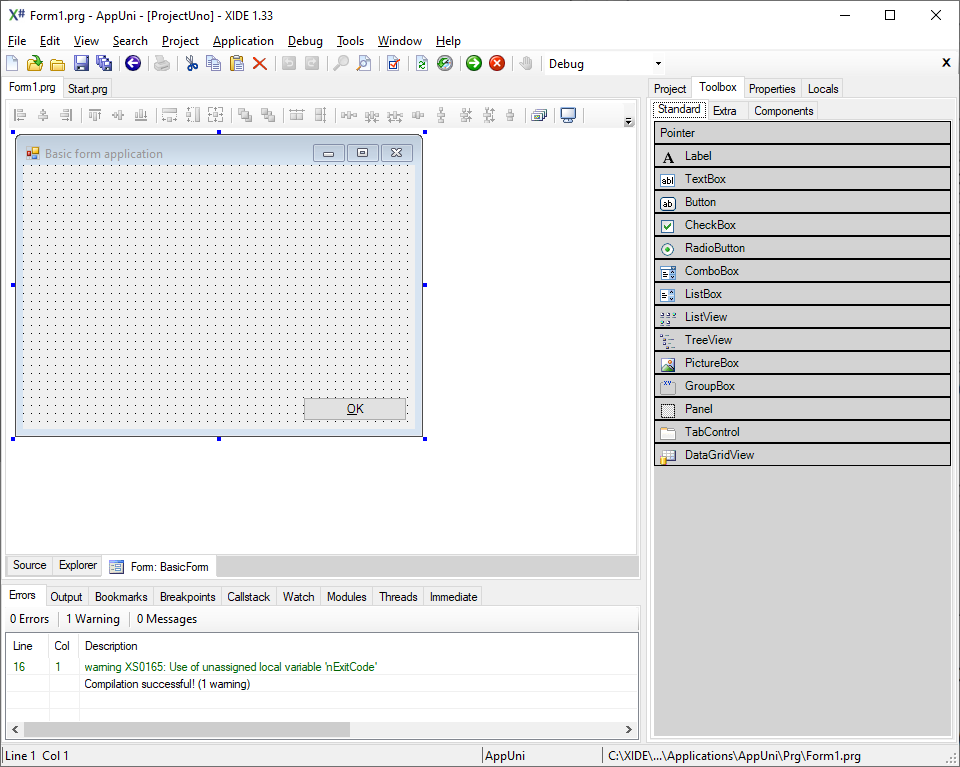The height and width of the screenshot is (767, 960).
Task: Switch to the Output tab
Action: (x=66, y=597)
